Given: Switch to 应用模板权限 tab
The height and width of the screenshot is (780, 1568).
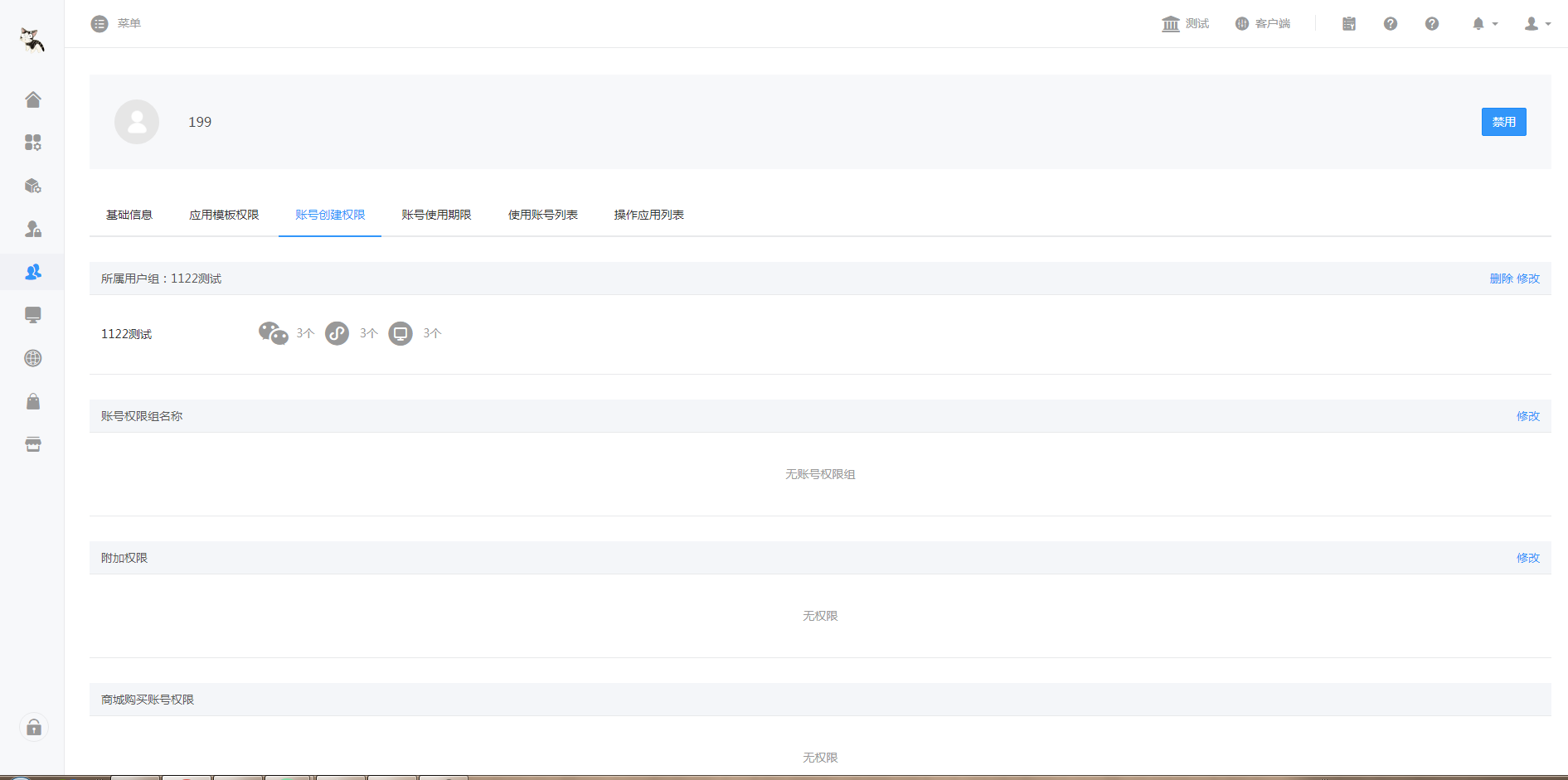Looking at the screenshot, I should click(224, 215).
